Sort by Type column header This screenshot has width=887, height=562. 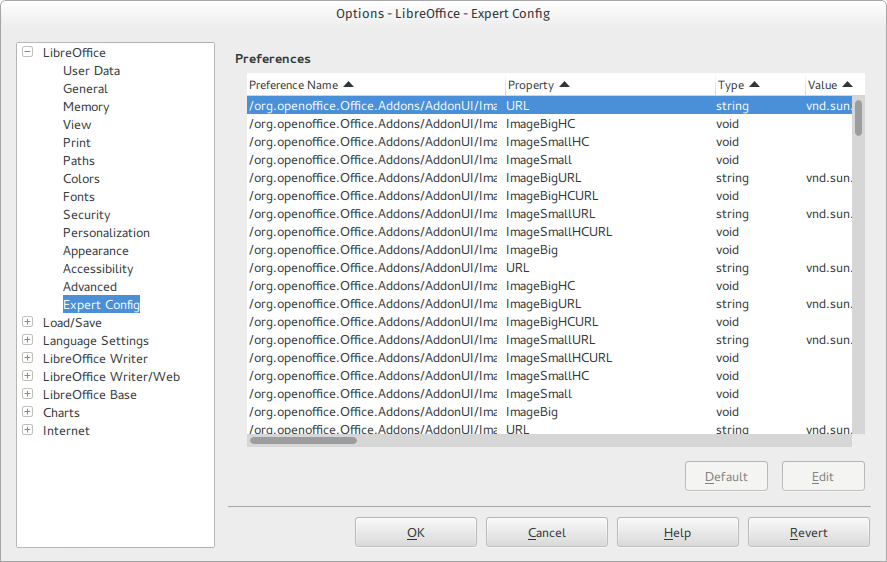pyautogui.click(x=738, y=85)
